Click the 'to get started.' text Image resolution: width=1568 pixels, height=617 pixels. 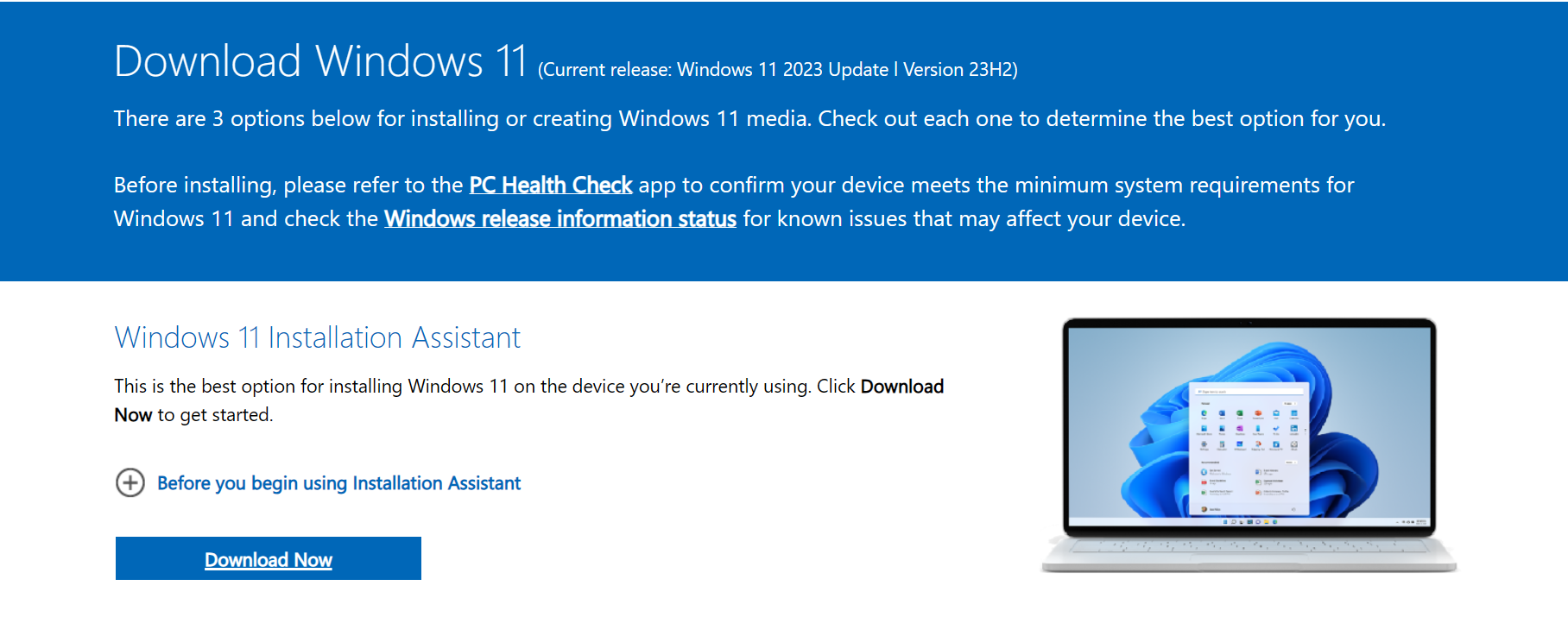(214, 415)
